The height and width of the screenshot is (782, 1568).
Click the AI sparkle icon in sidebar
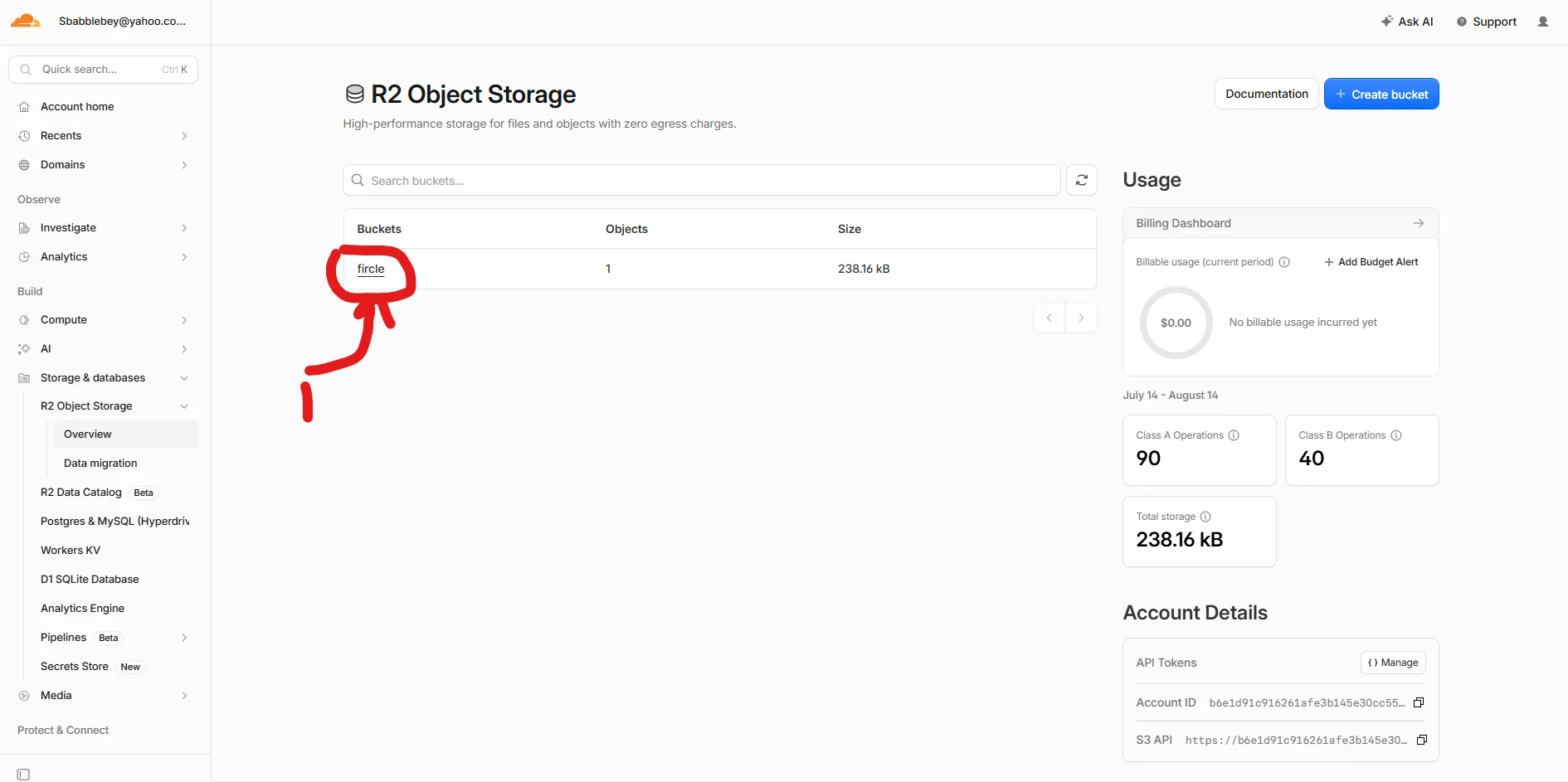coord(24,349)
